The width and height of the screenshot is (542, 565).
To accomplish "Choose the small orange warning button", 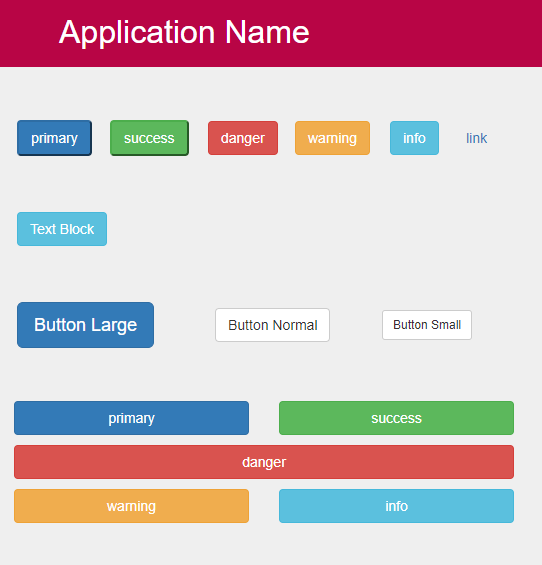I will pos(332,138).
